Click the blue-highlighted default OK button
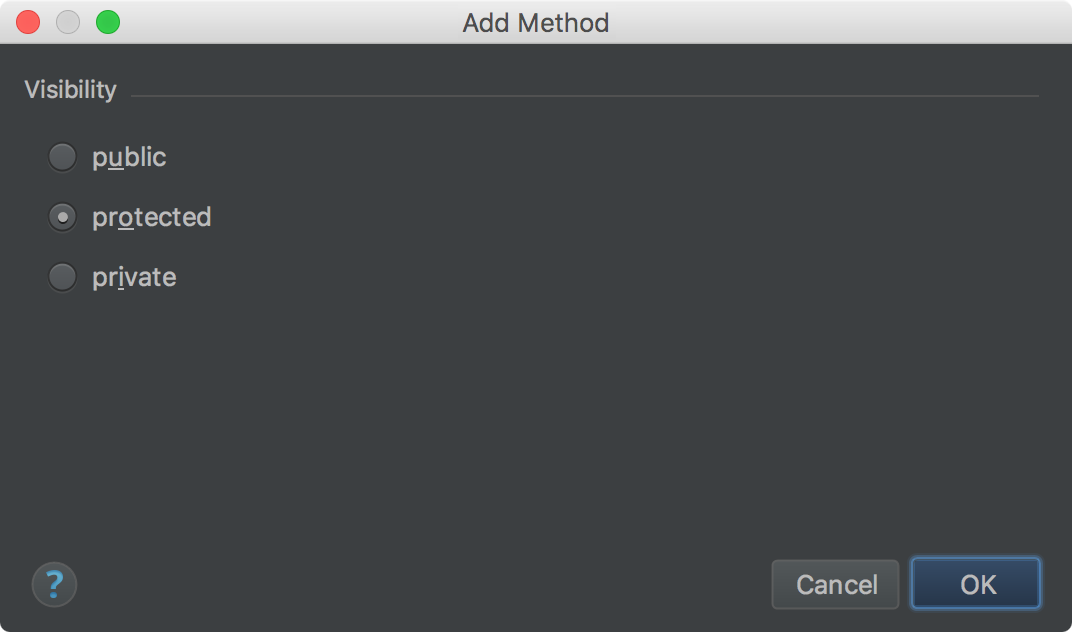Viewport: 1072px width, 632px height. (x=976, y=584)
